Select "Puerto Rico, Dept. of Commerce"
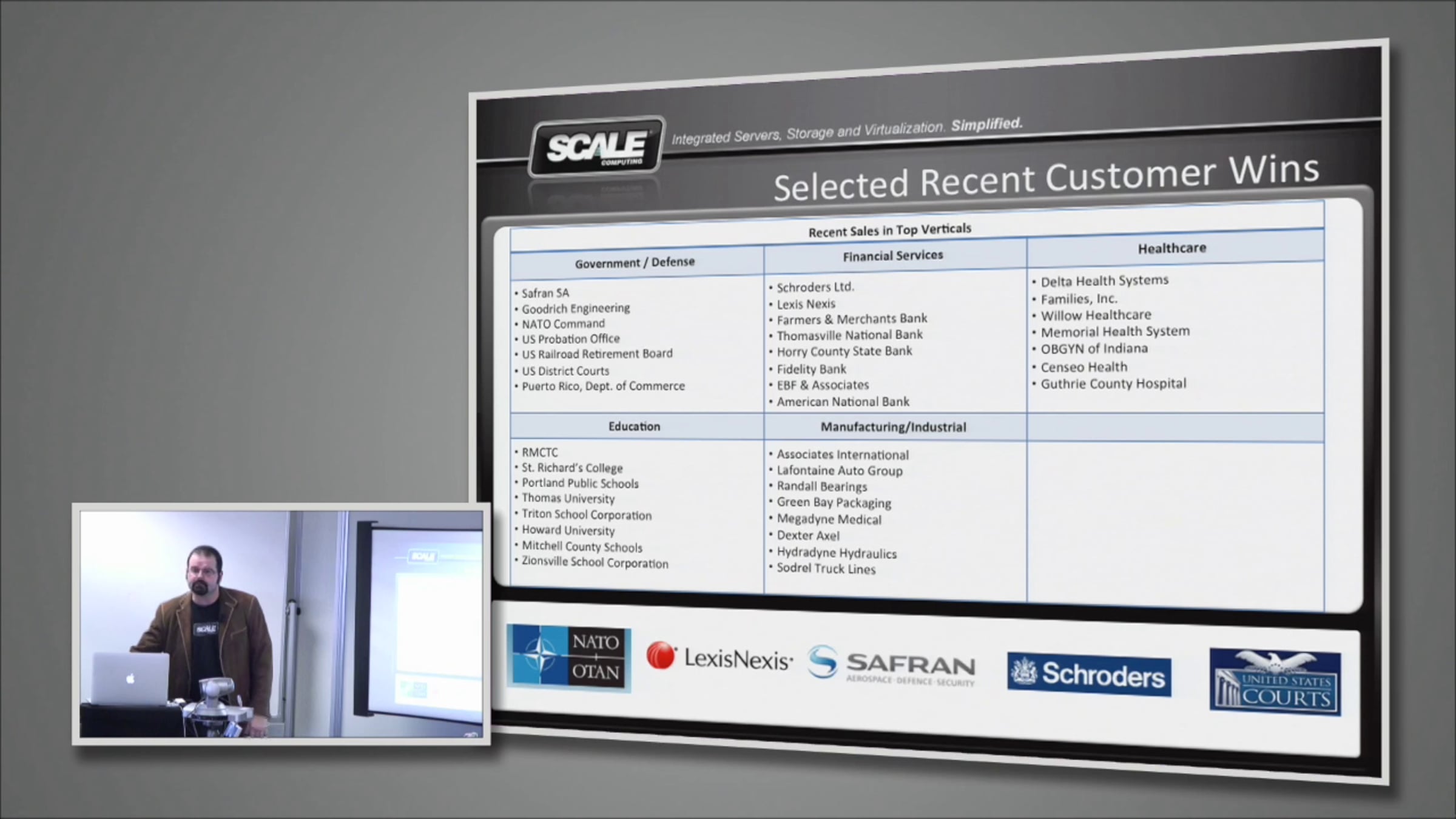 [x=603, y=386]
